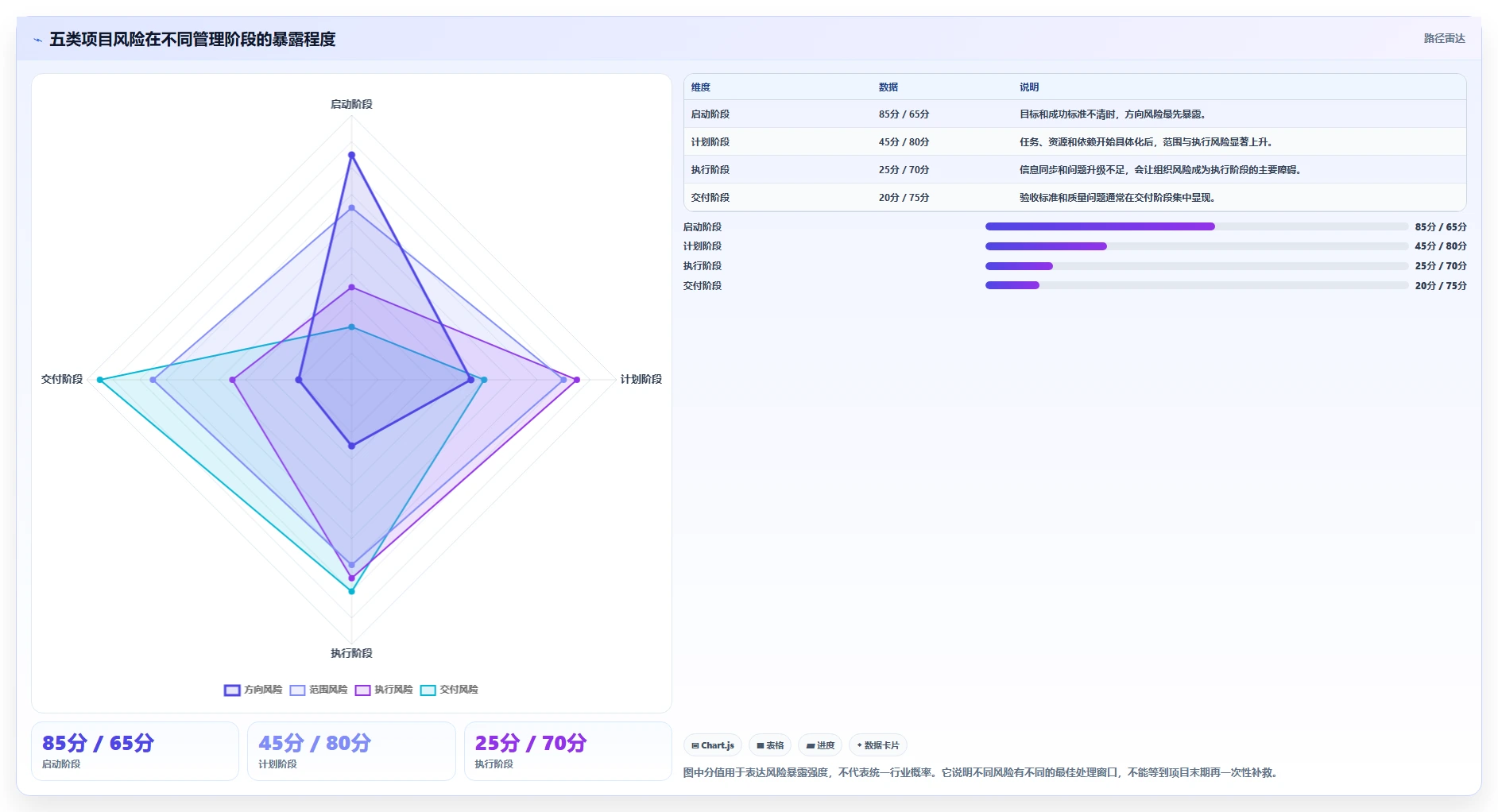
Task: Click description starting 信息同步和问题升级不足
Action: pos(1162,170)
